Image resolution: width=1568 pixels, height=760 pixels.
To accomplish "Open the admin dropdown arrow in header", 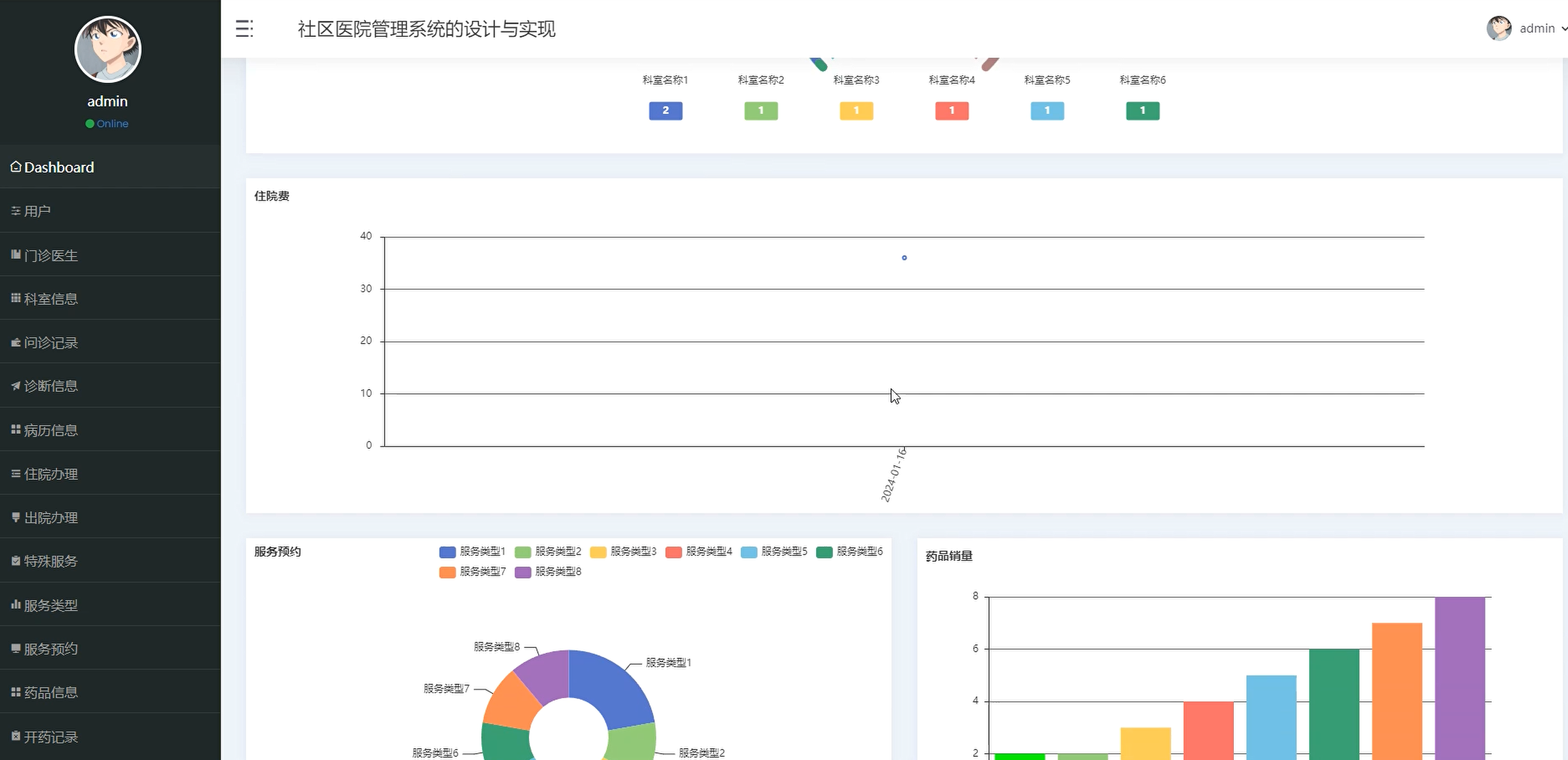I will (x=1564, y=29).
